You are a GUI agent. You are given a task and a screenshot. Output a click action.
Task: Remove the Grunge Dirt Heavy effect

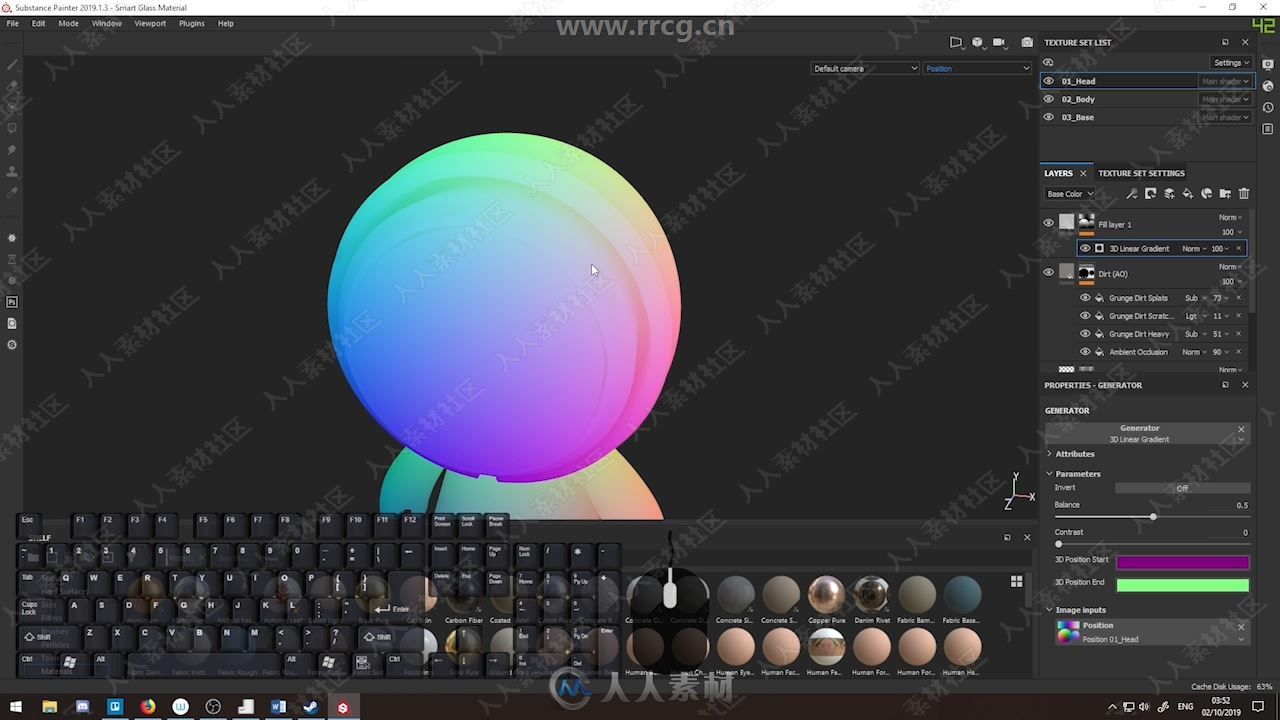[x=1238, y=334]
